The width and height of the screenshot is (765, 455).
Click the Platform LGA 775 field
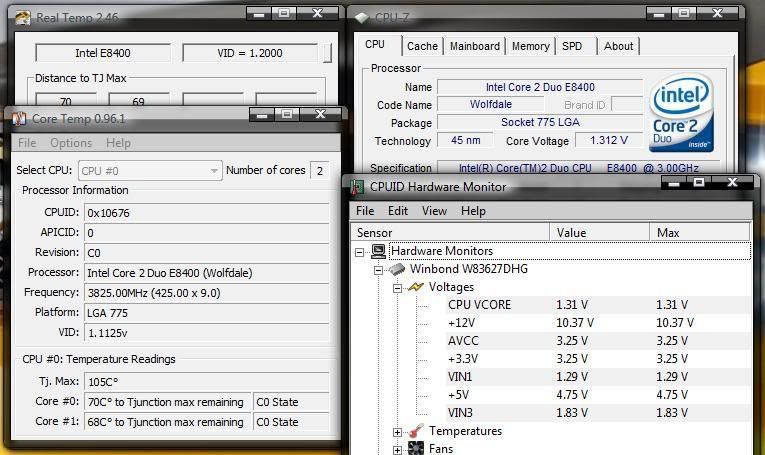207,313
